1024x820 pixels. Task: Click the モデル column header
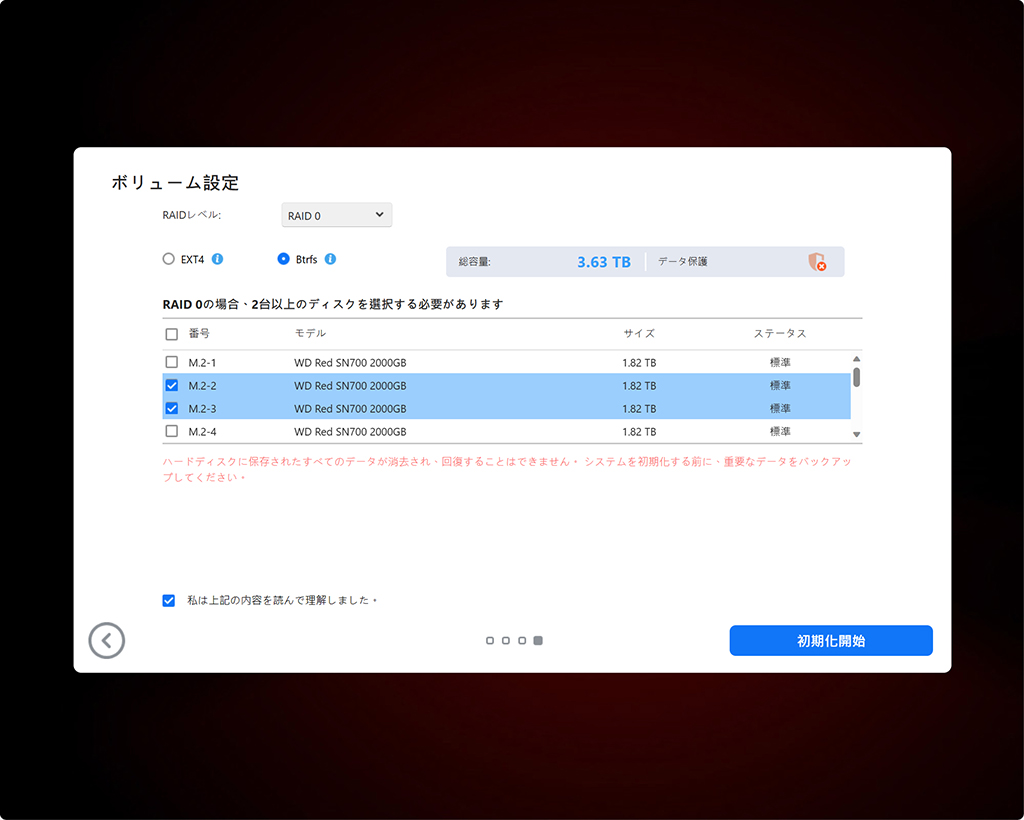click(x=310, y=333)
